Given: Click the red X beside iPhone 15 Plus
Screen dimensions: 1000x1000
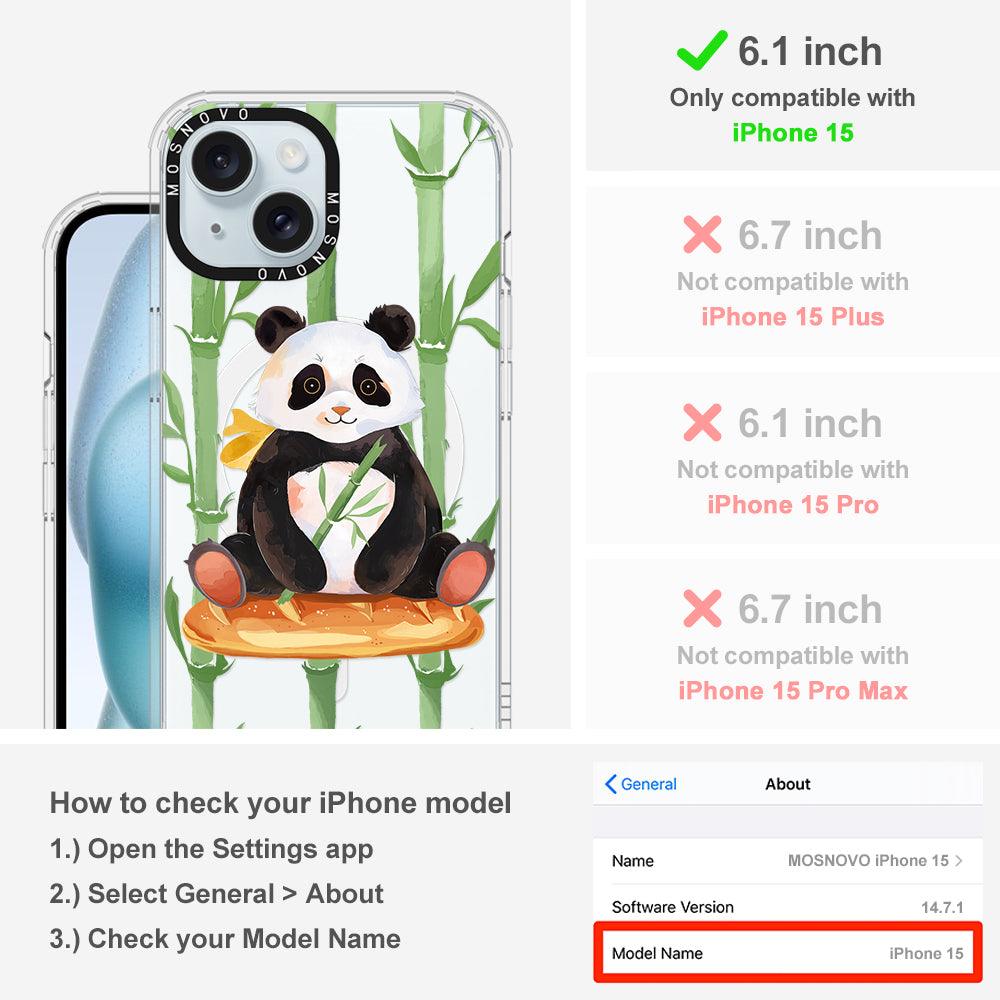Looking at the screenshot, I should point(702,235).
